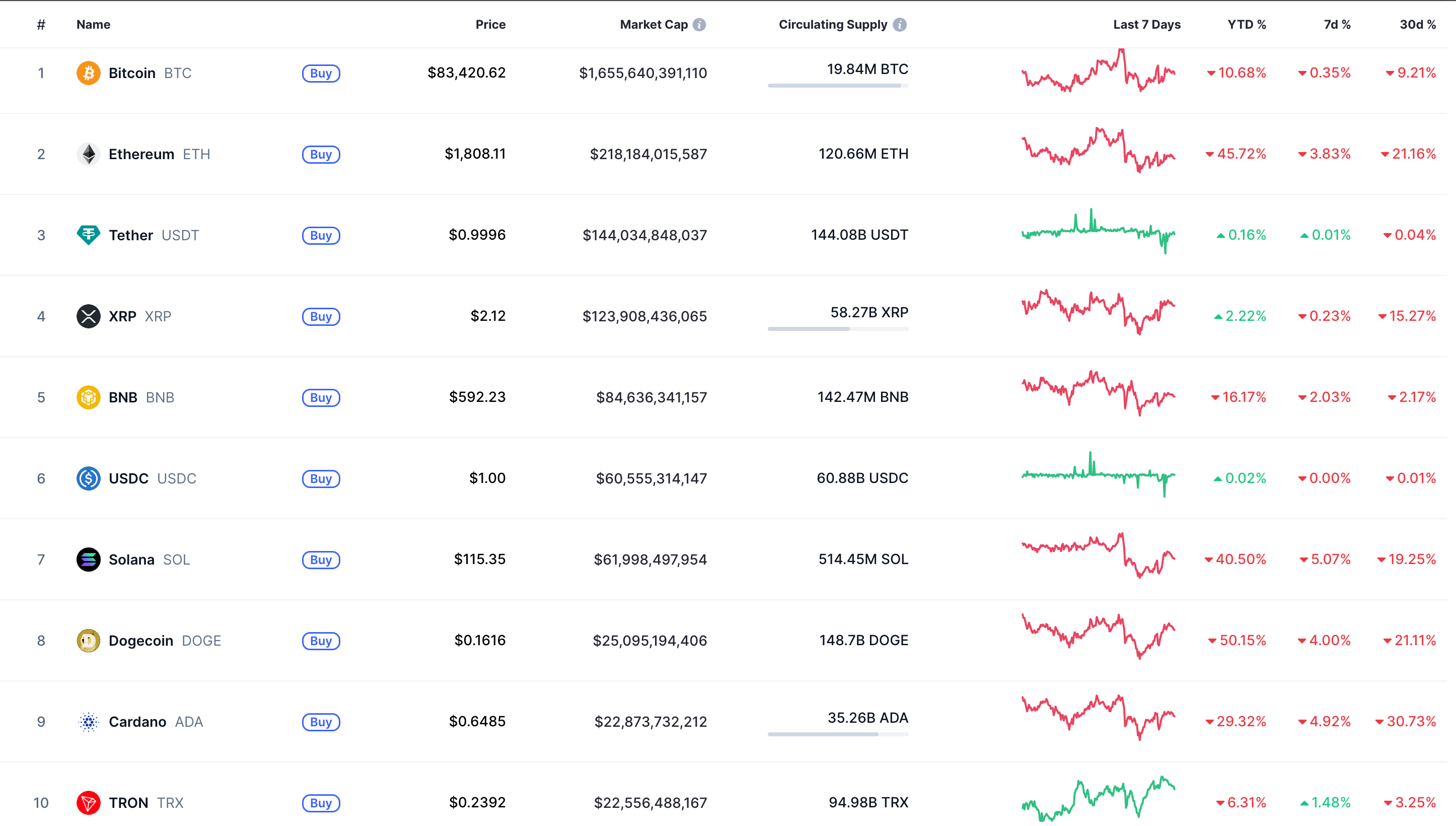This screenshot has width=1456, height=826.
Task: Click the Tether logo icon
Action: [x=89, y=235]
